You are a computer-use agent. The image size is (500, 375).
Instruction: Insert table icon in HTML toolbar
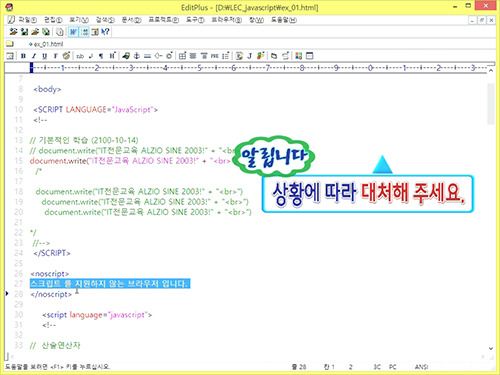pos(182,56)
